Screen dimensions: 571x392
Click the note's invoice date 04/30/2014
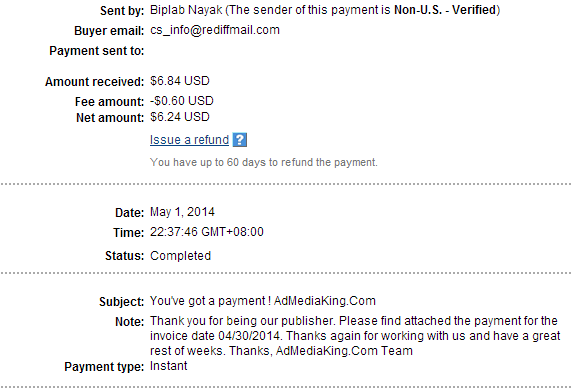pyautogui.click(x=251, y=336)
